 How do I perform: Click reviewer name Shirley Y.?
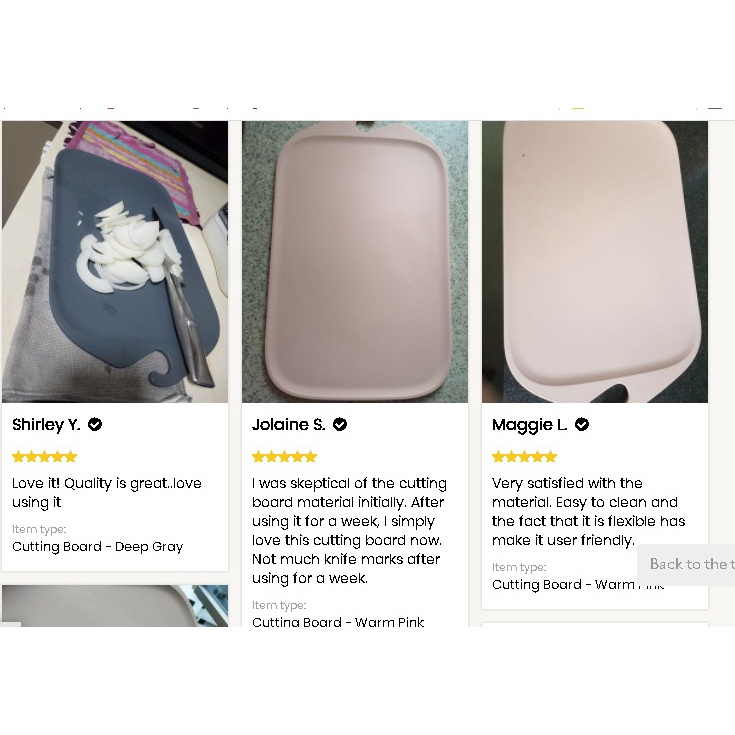46,425
